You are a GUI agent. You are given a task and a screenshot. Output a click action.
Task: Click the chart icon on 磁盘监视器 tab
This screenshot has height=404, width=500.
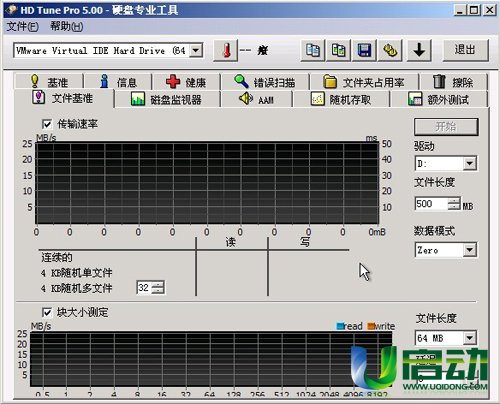coord(138,99)
